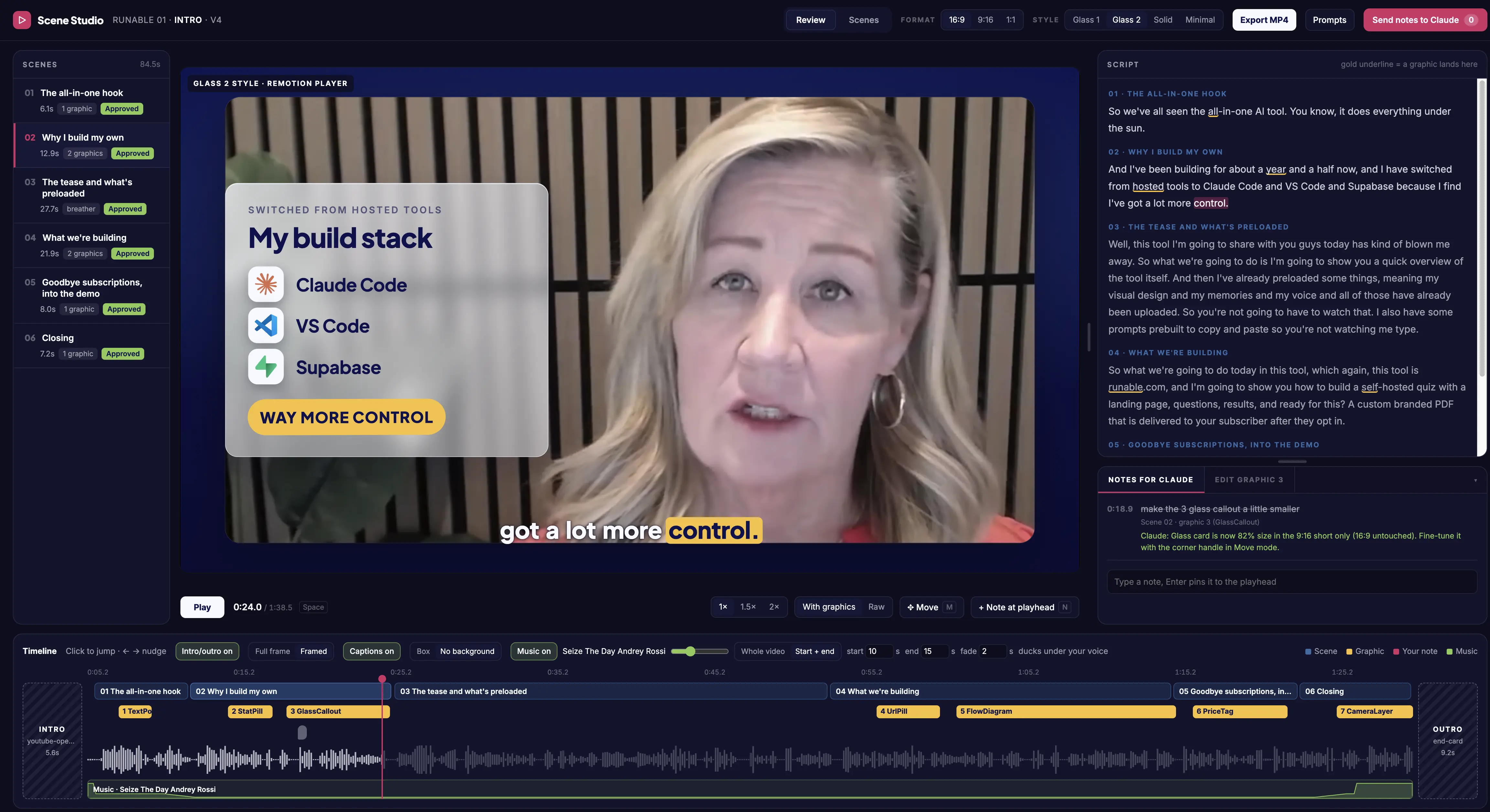Screen dimensions: 1490x812
Task: Jump to 03 The tease timeline scene
Action: [610, 691]
